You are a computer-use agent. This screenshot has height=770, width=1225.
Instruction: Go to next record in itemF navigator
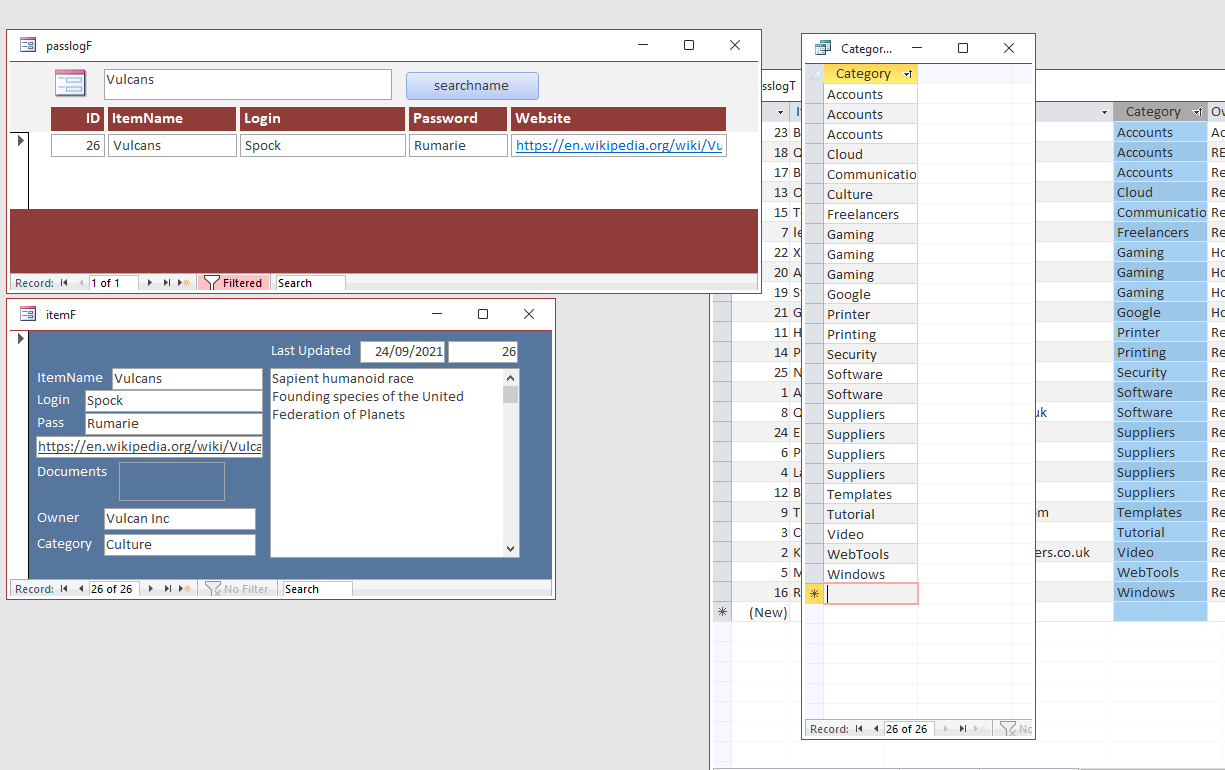[x=150, y=589]
